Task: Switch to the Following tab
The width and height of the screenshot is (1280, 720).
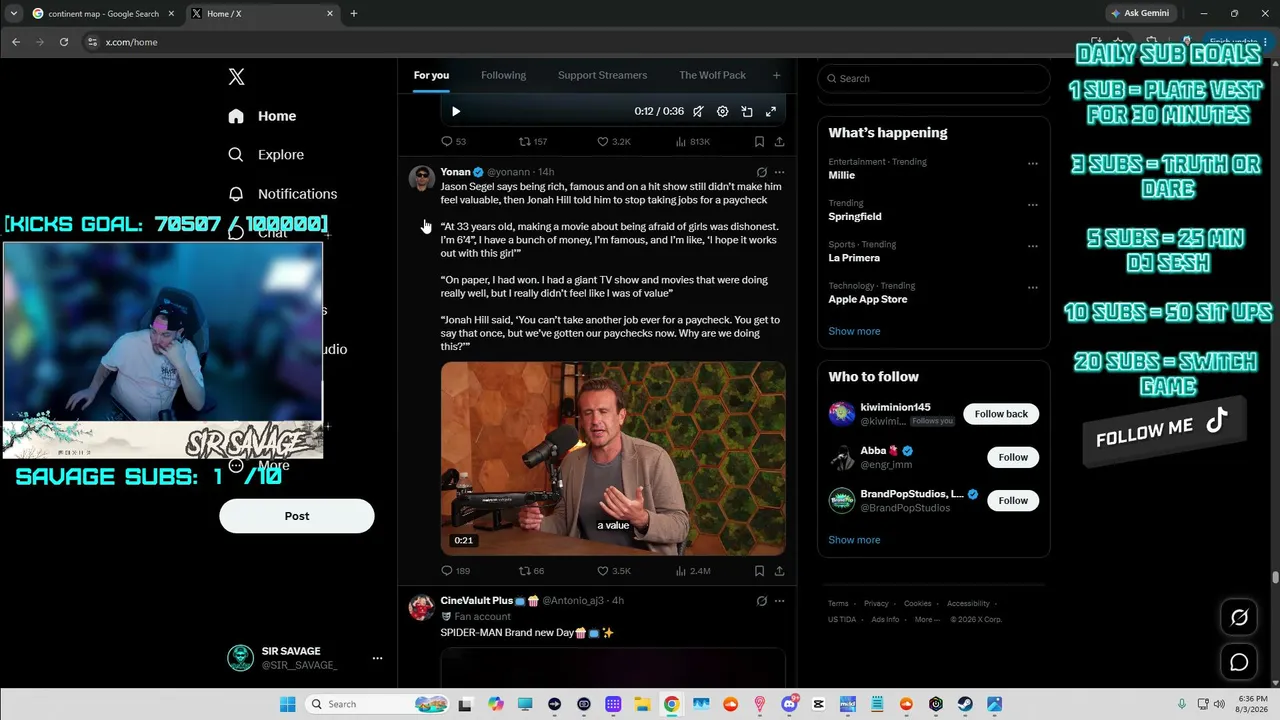Action: point(503,75)
